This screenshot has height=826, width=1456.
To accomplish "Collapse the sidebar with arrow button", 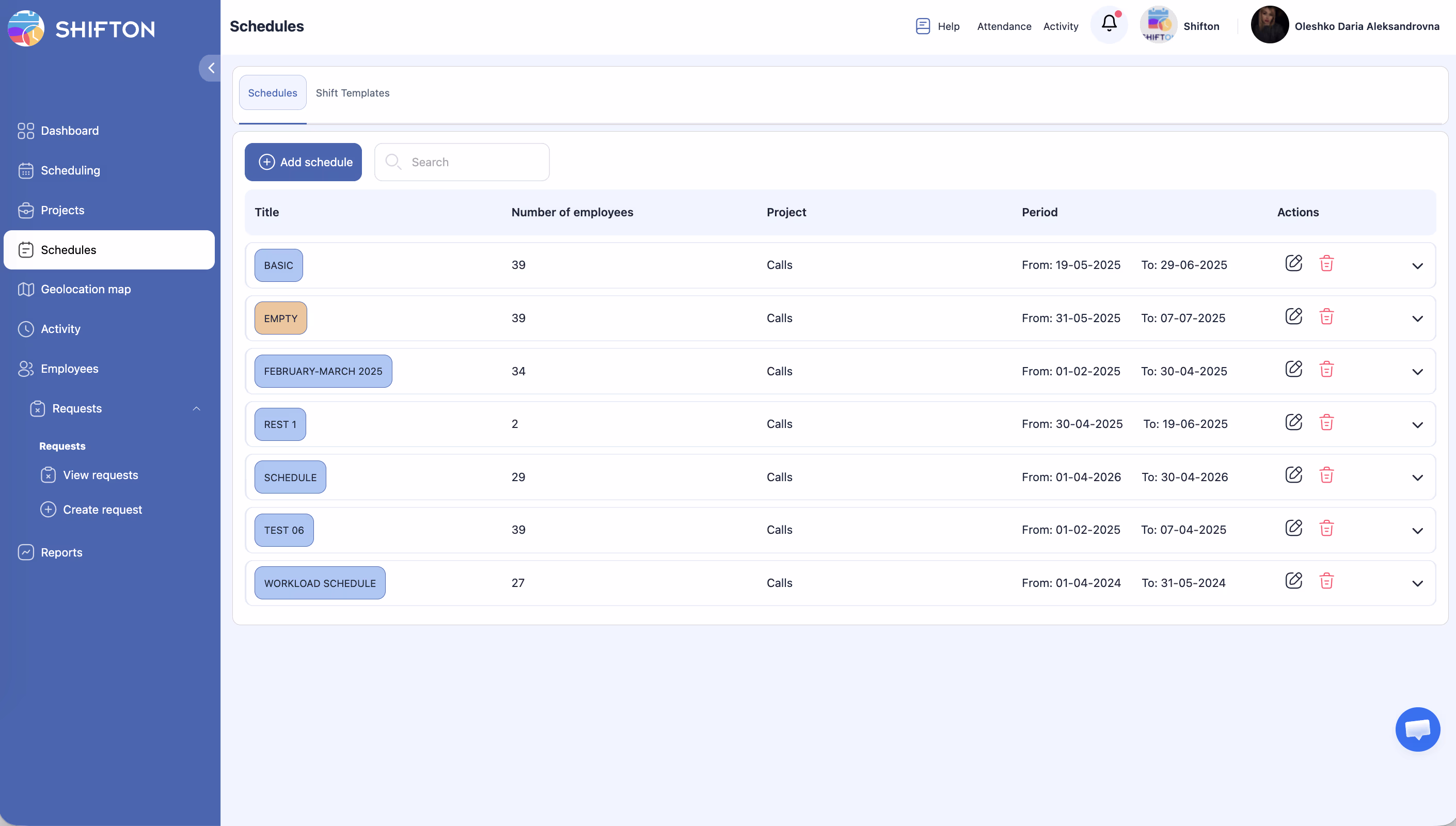I will coord(211,68).
